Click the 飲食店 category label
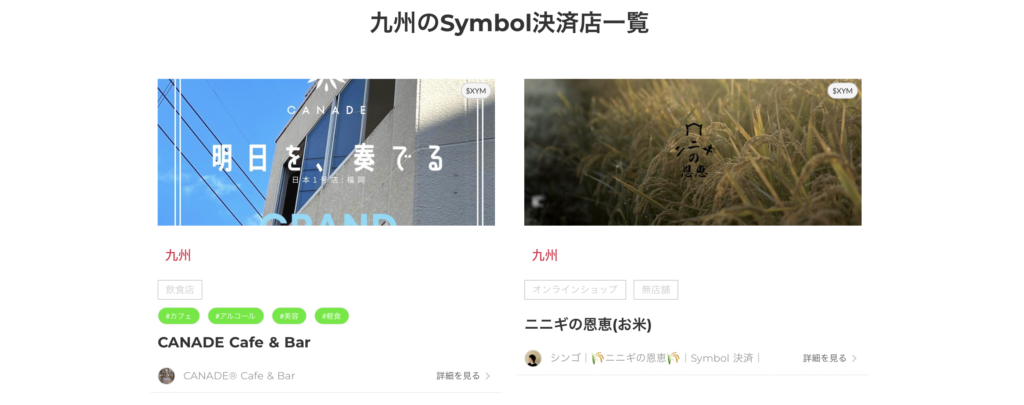This screenshot has height=405, width=1024. point(180,290)
